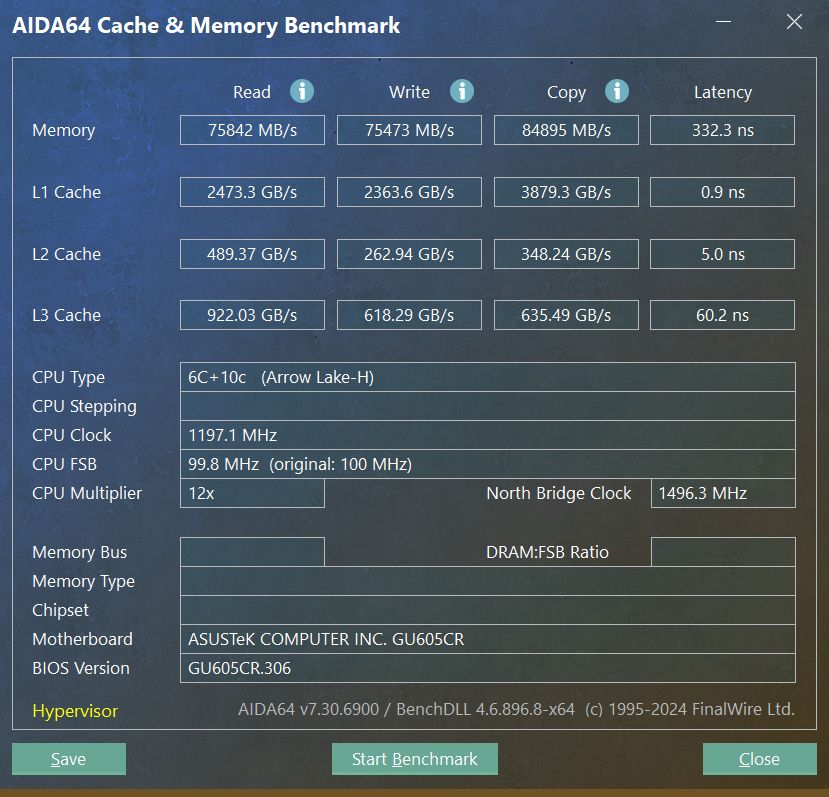
Task: Click the CPU FSB field 99.8 MHz
Action: [x=487, y=464]
